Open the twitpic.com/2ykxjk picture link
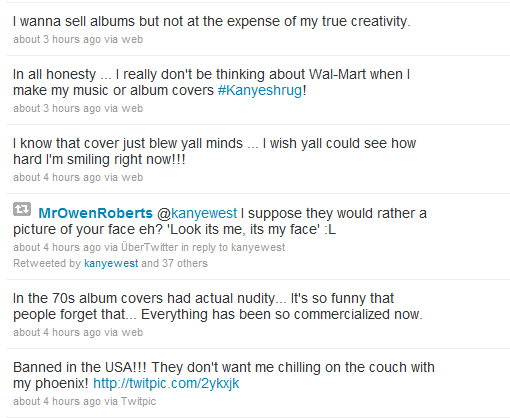The width and height of the screenshot is (510, 418). (x=166, y=384)
